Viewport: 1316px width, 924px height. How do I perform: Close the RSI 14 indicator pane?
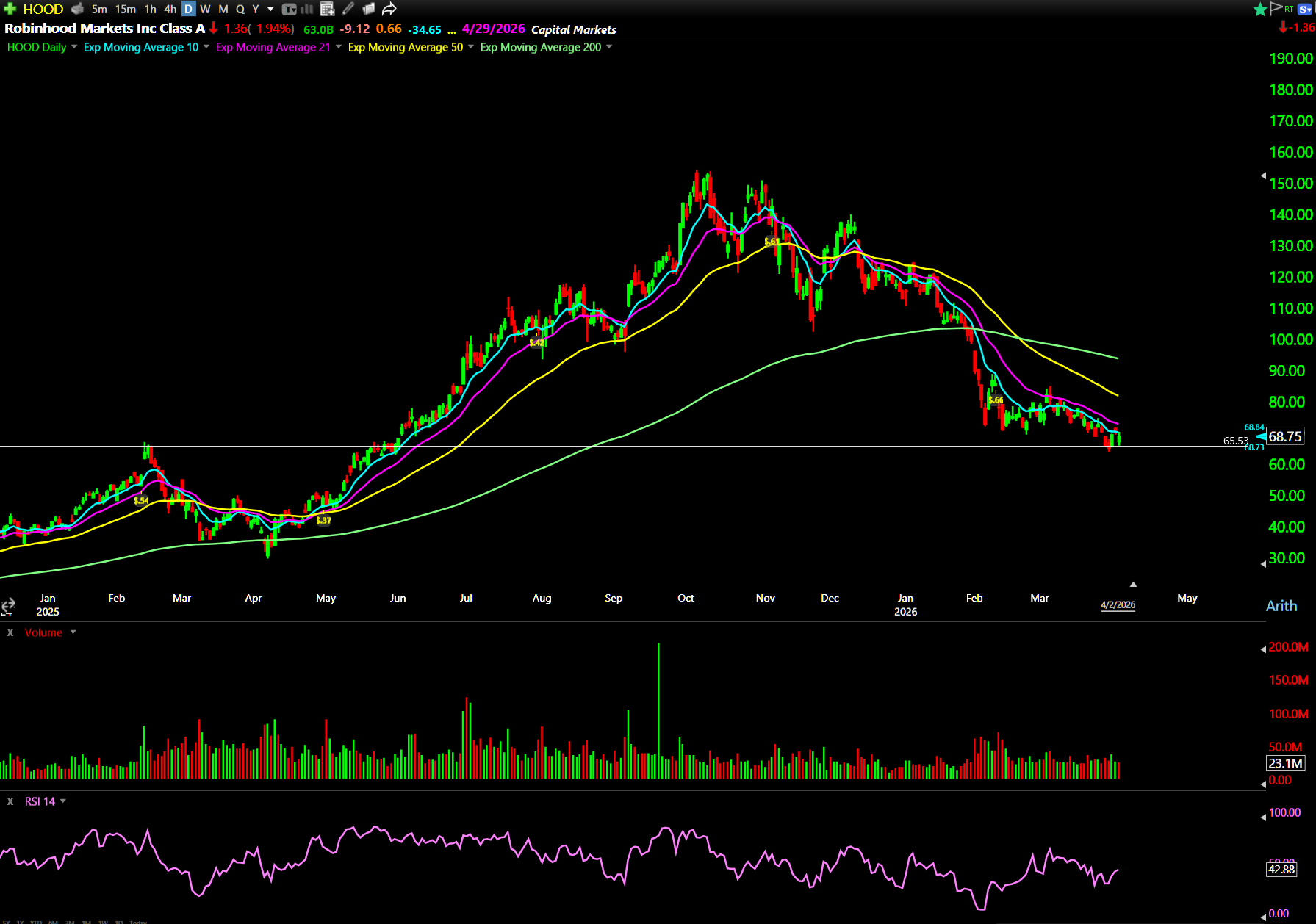pos(10,801)
